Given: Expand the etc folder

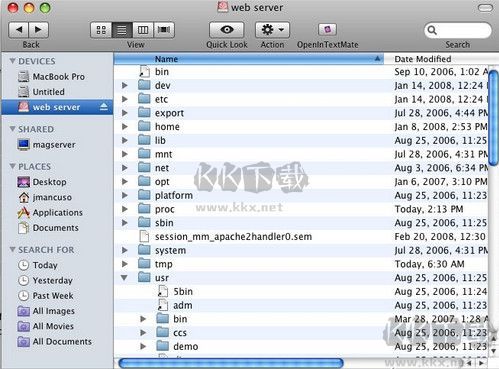Looking at the screenshot, I should point(125,99).
